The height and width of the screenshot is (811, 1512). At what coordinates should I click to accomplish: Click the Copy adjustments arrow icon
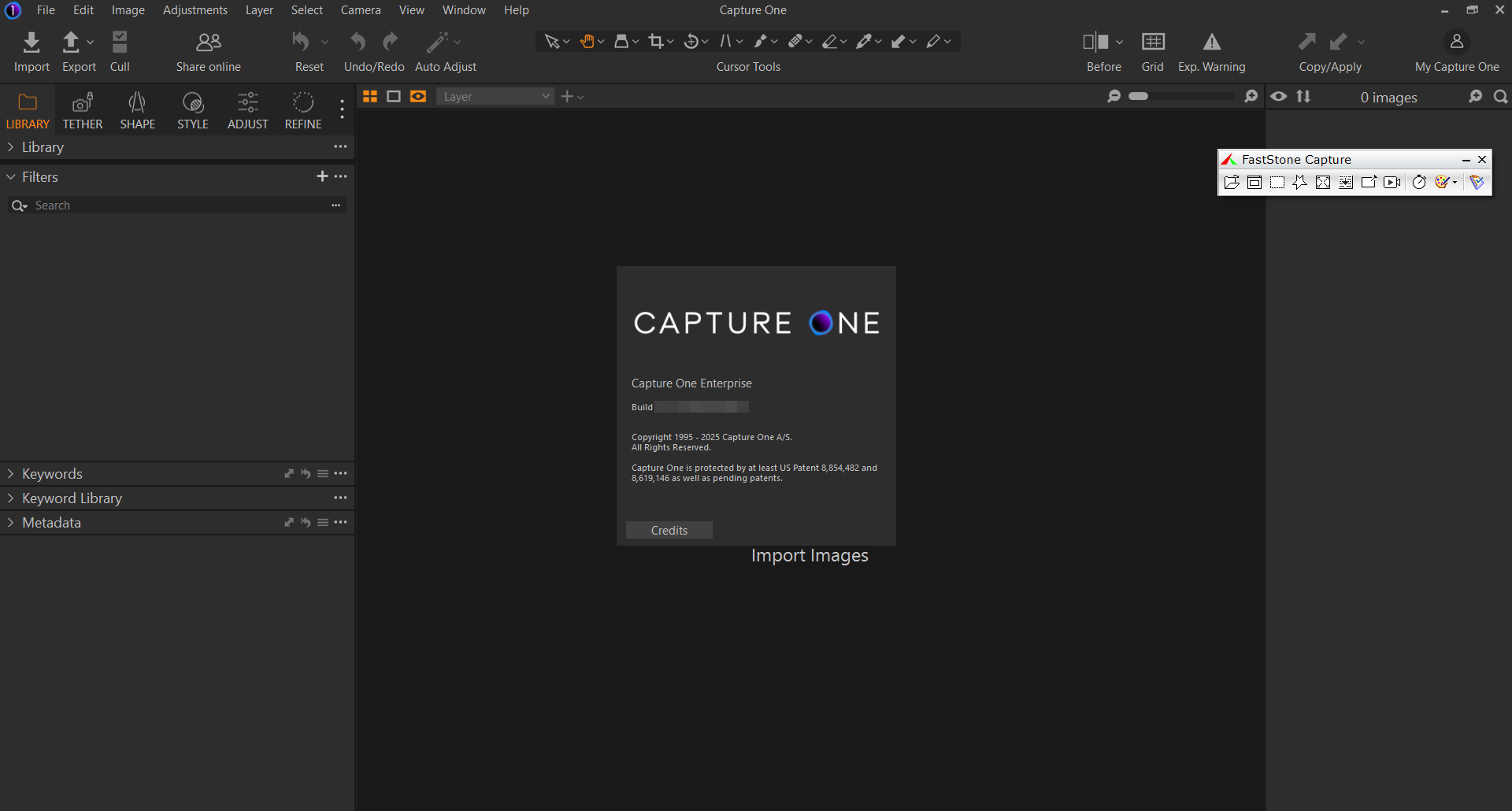[1307, 42]
